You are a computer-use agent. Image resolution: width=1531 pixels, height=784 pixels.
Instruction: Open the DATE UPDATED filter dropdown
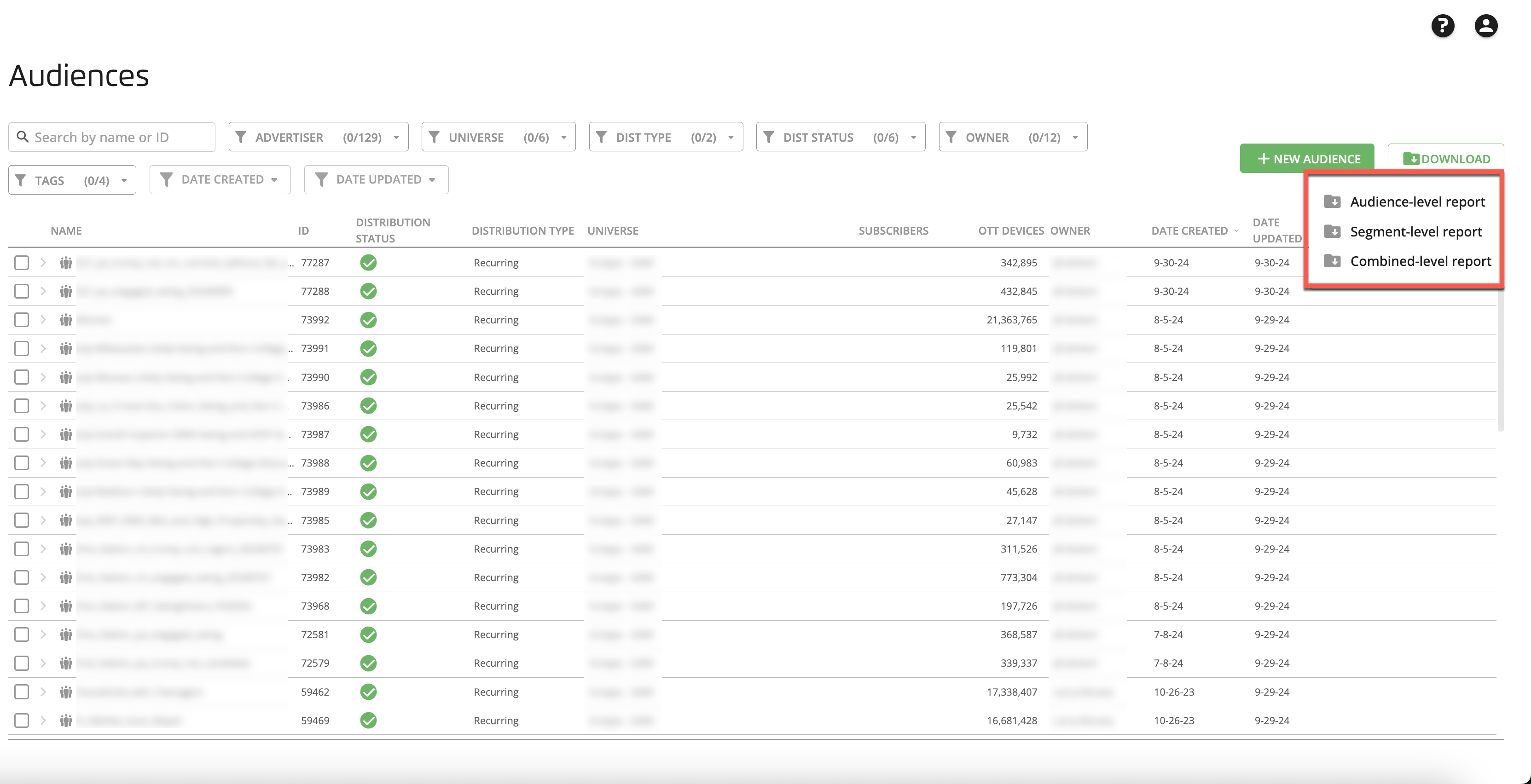coord(376,179)
